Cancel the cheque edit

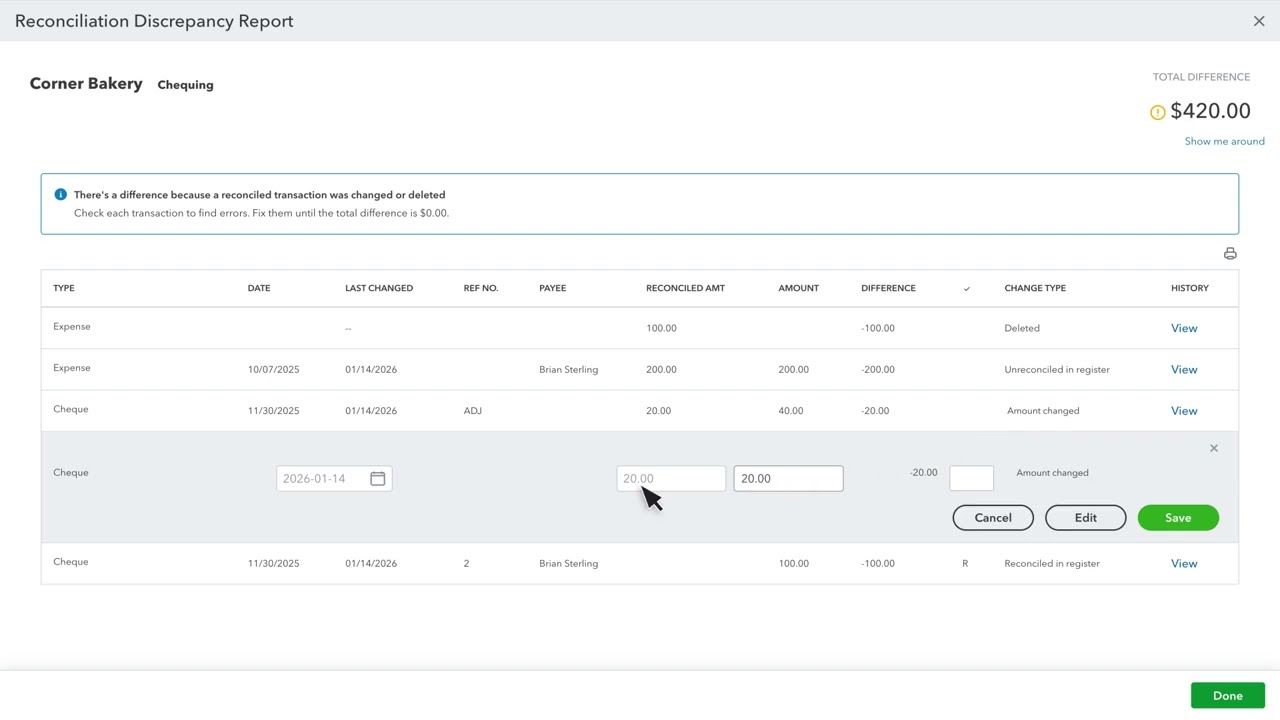(993, 518)
